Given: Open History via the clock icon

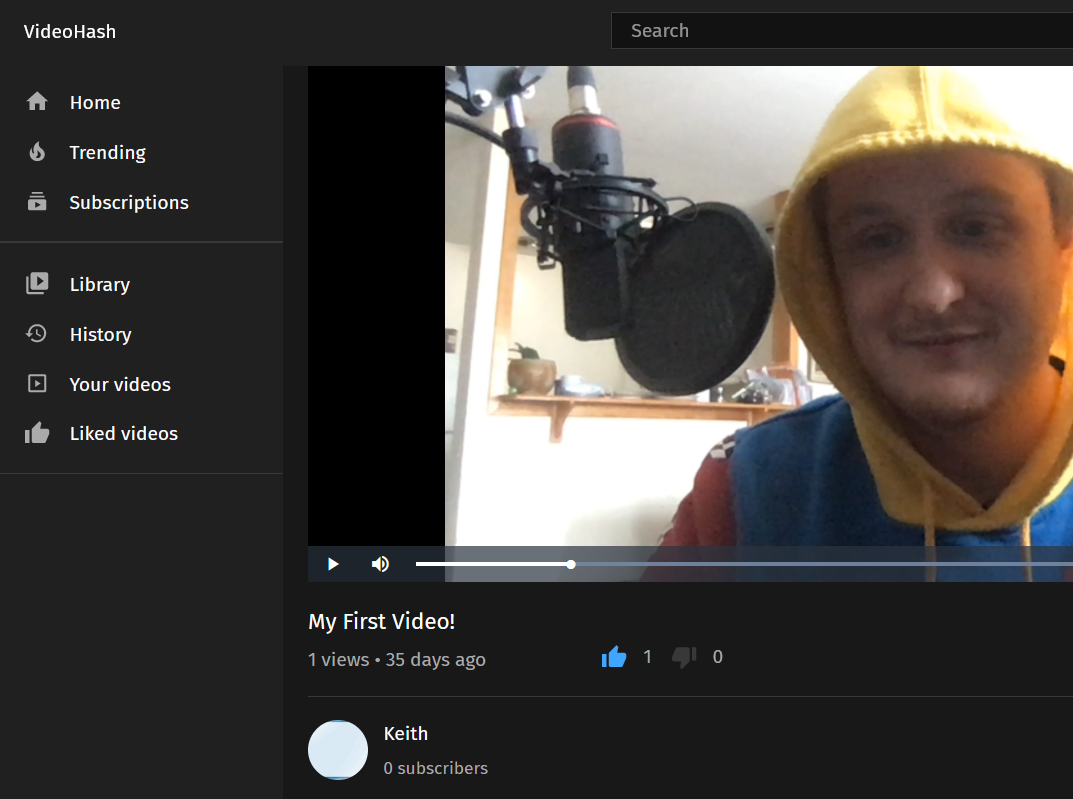Looking at the screenshot, I should pos(37,334).
